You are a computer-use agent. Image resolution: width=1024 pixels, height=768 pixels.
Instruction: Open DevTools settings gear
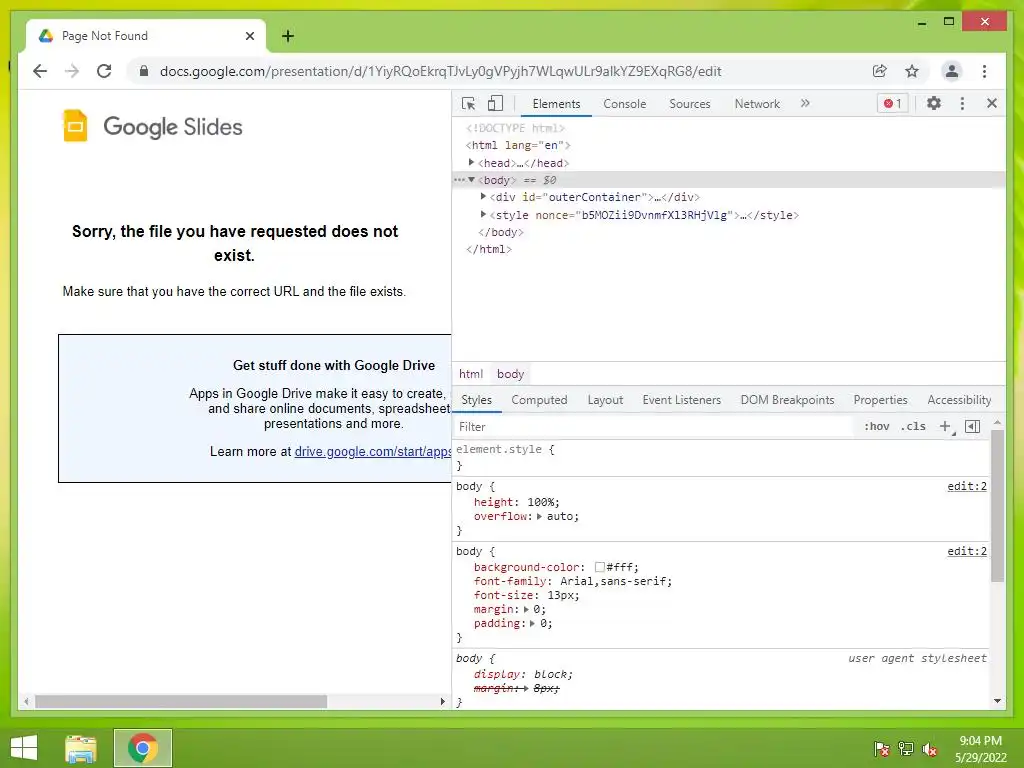[934, 103]
